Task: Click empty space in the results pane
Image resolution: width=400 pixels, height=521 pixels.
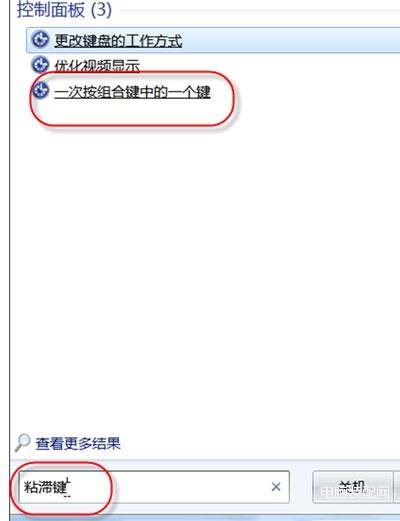Action: coord(207,267)
